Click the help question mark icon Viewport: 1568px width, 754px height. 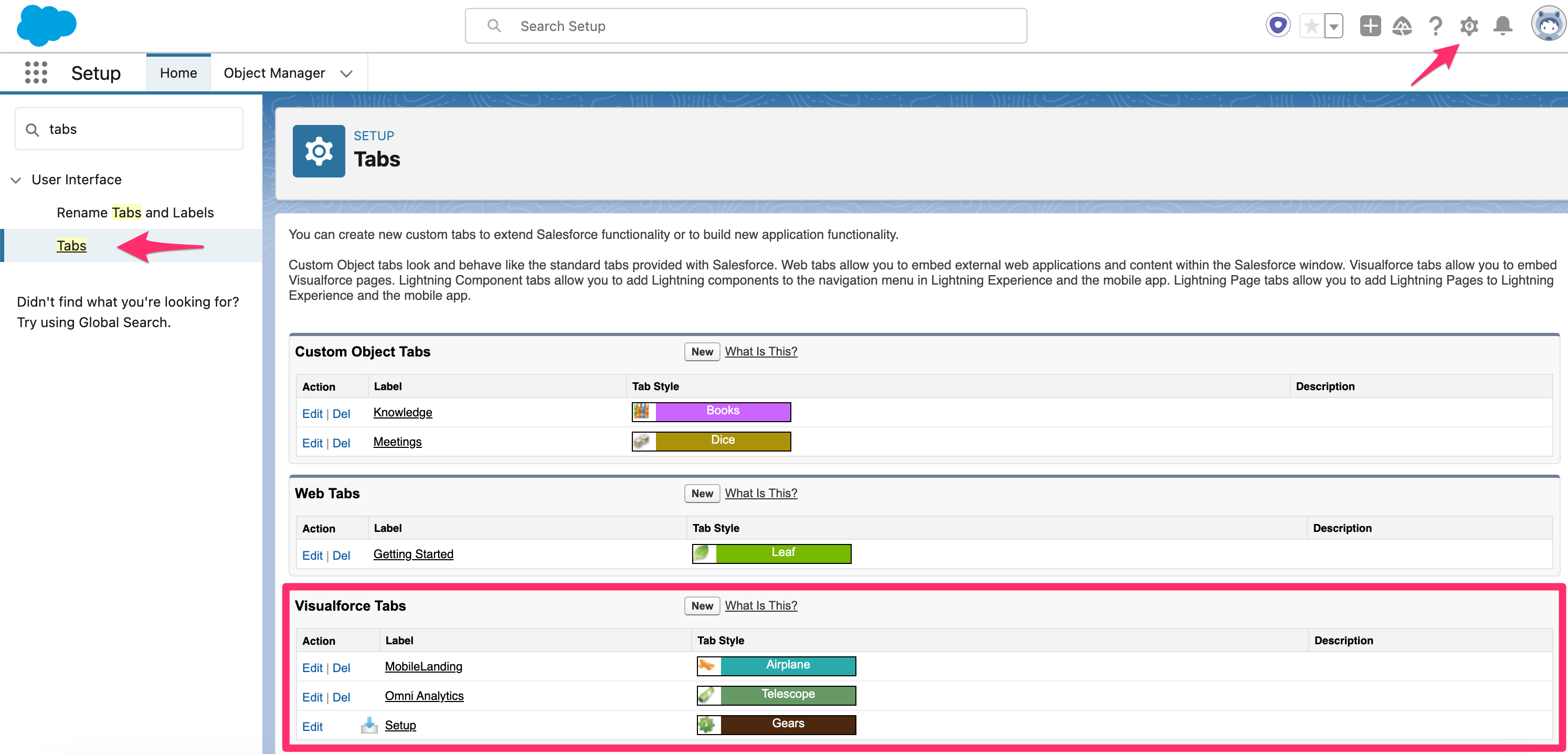[x=1435, y=26]
